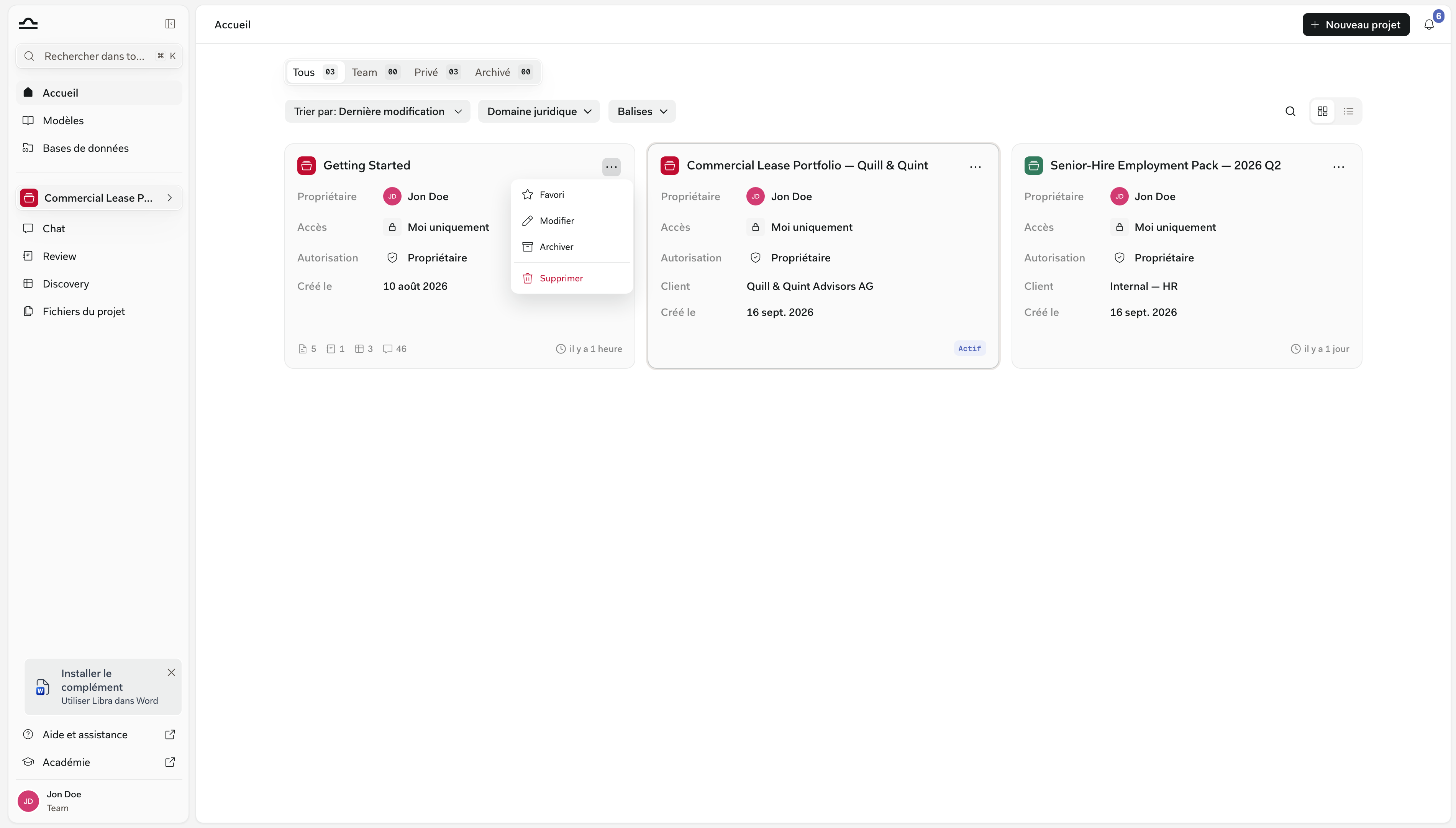Collapse the sidebar with the panel icon

(x=170, y=24)
